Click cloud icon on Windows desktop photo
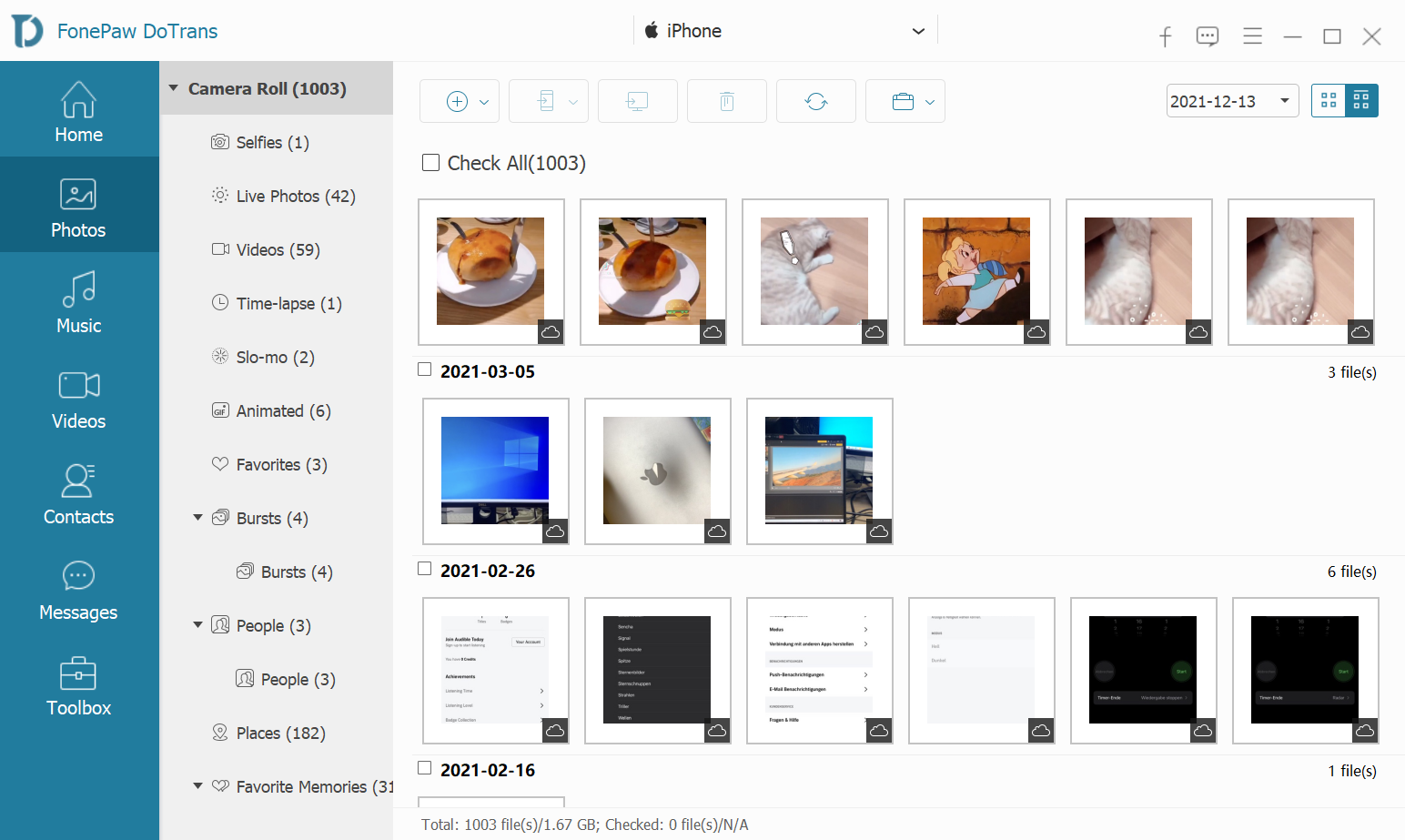The height and width of the screenshot is (840, 1405). coord(555,531)
